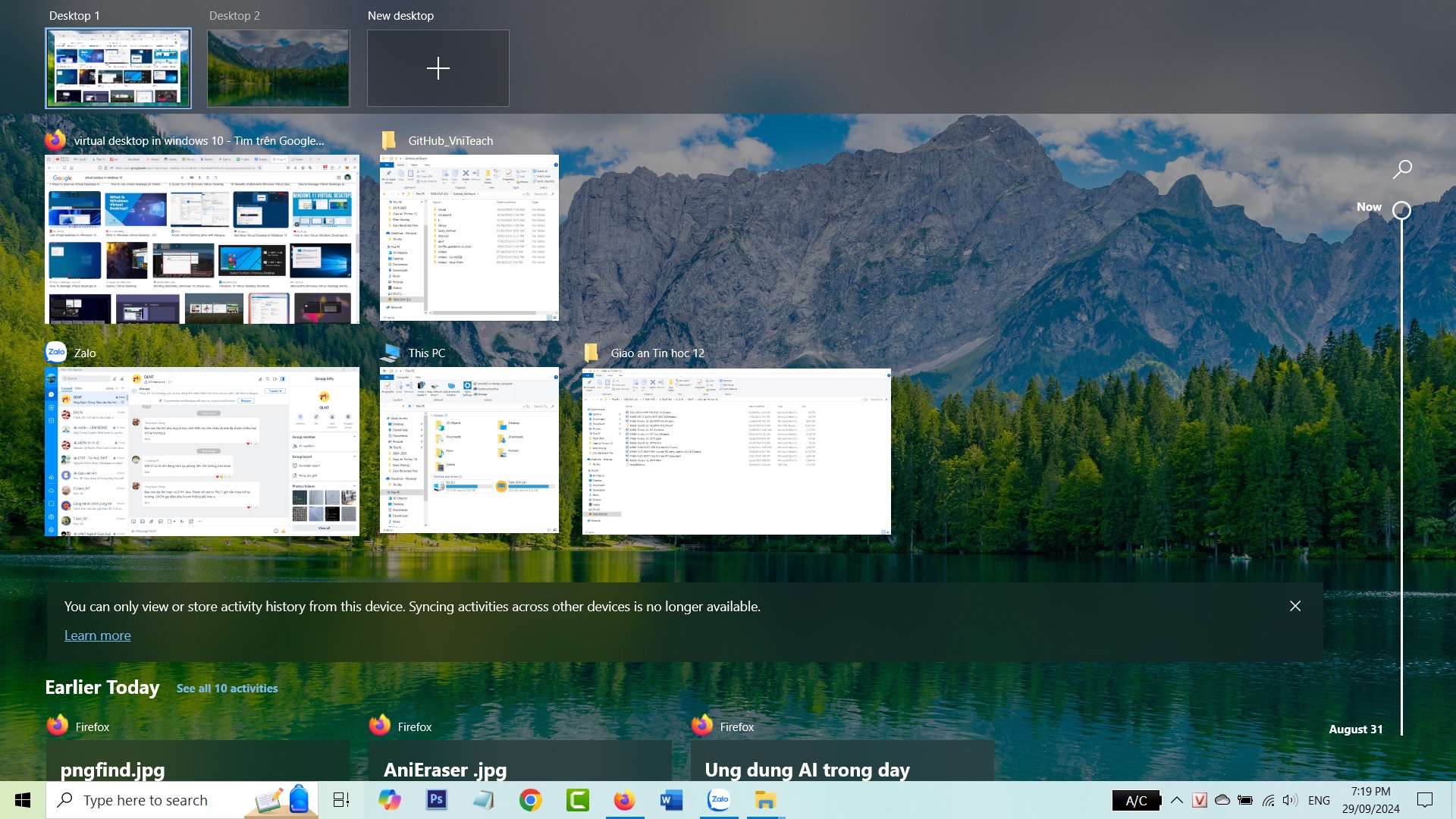The width and height of the screenshot is (1456, 819).
Task: Open the notification Action Center
Action: pos(1425,800)
